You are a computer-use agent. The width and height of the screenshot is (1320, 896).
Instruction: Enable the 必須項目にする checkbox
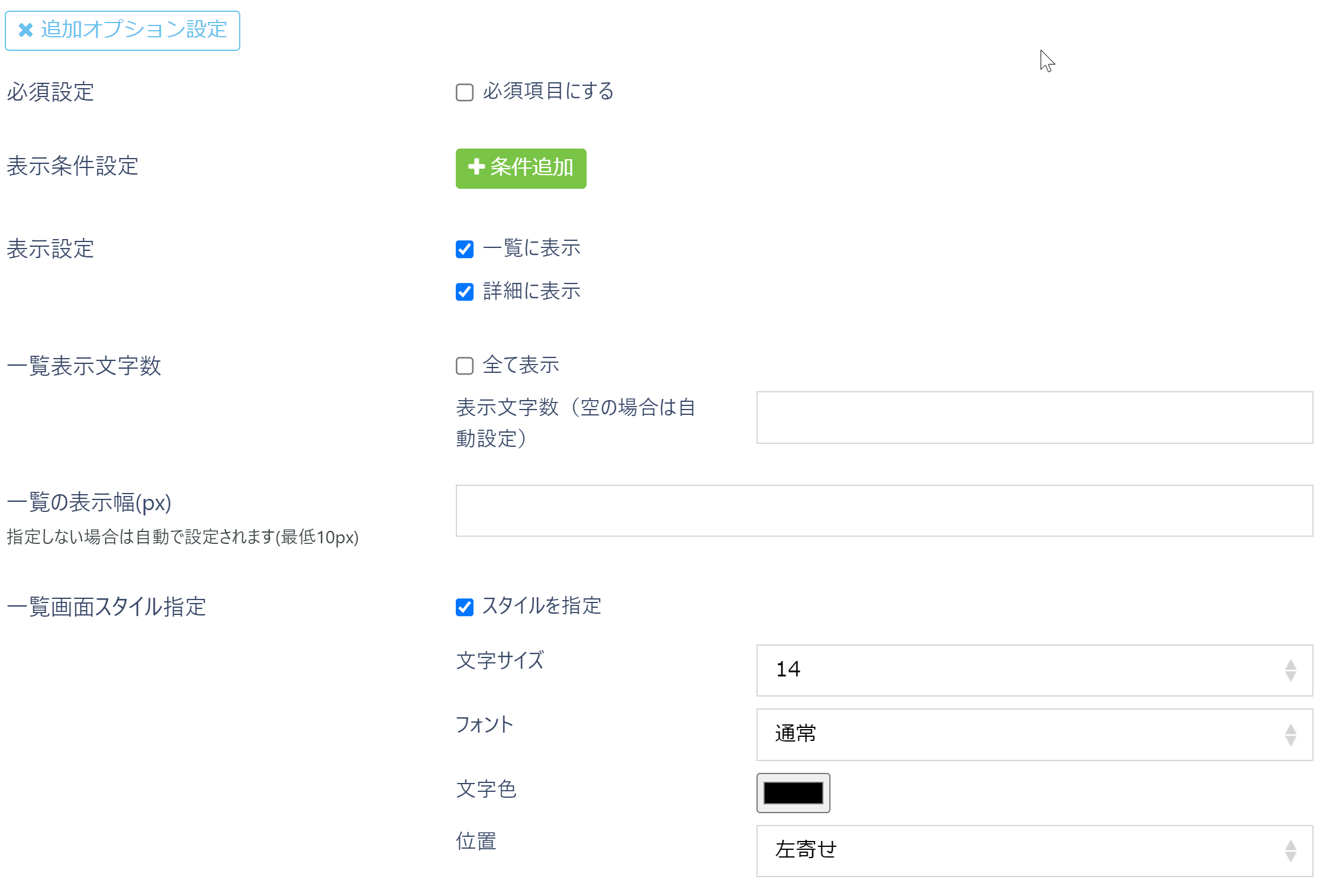click(463, 92)
